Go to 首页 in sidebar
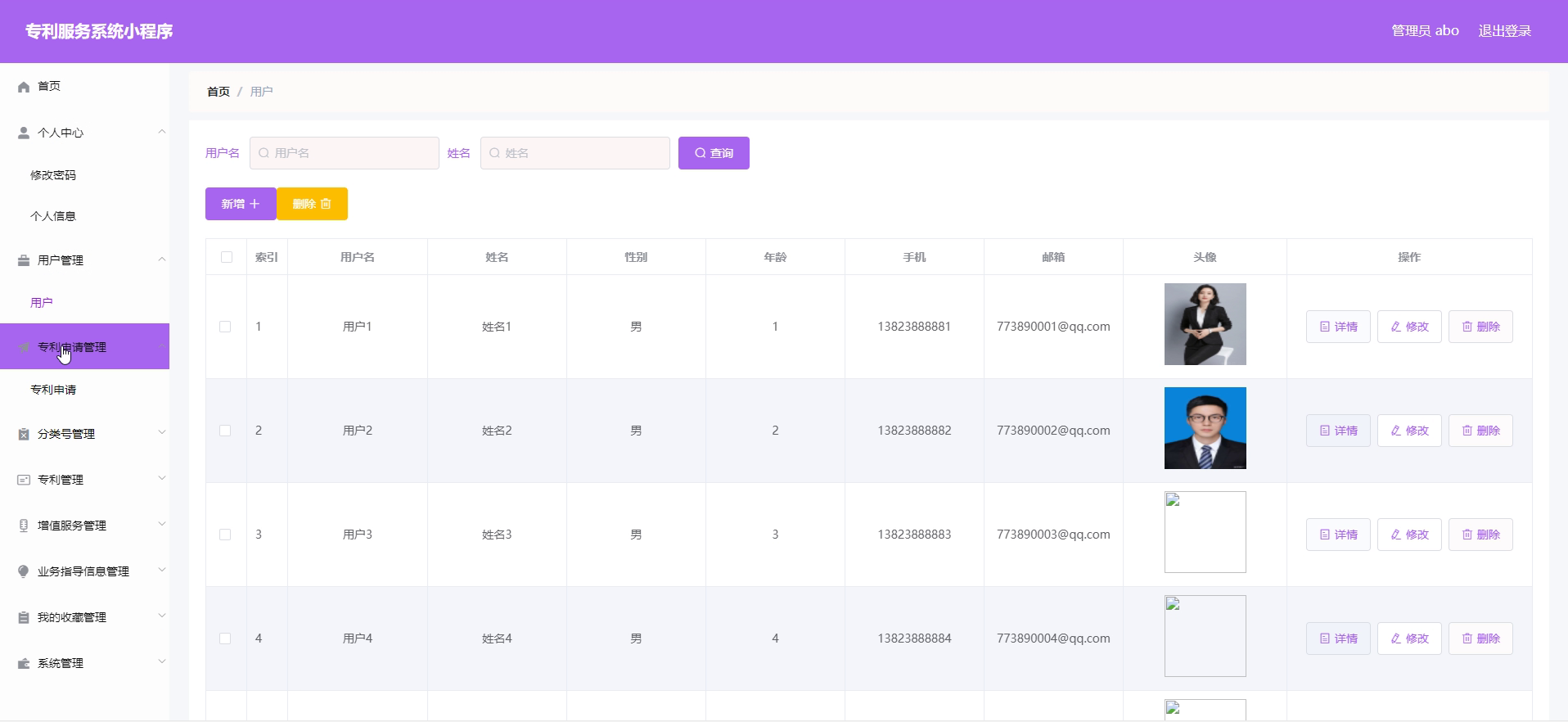This screenshot has height=722, width=1568. (x=49, y=86)
